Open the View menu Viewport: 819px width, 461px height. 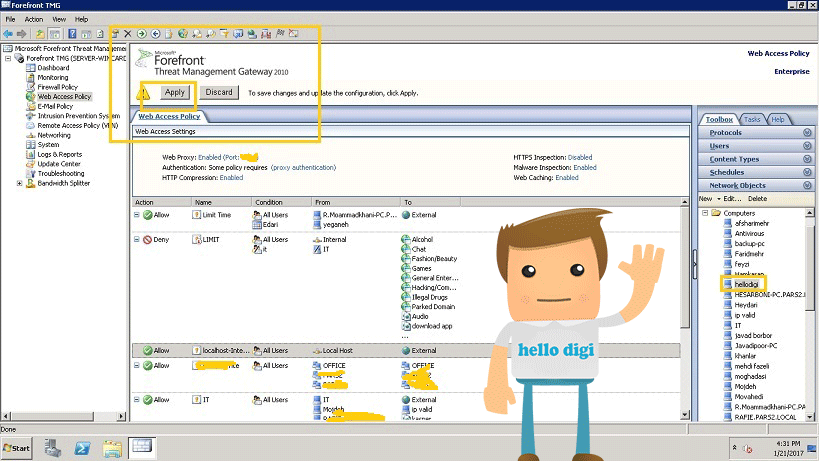pyautogui.click(x=59, y=19)
